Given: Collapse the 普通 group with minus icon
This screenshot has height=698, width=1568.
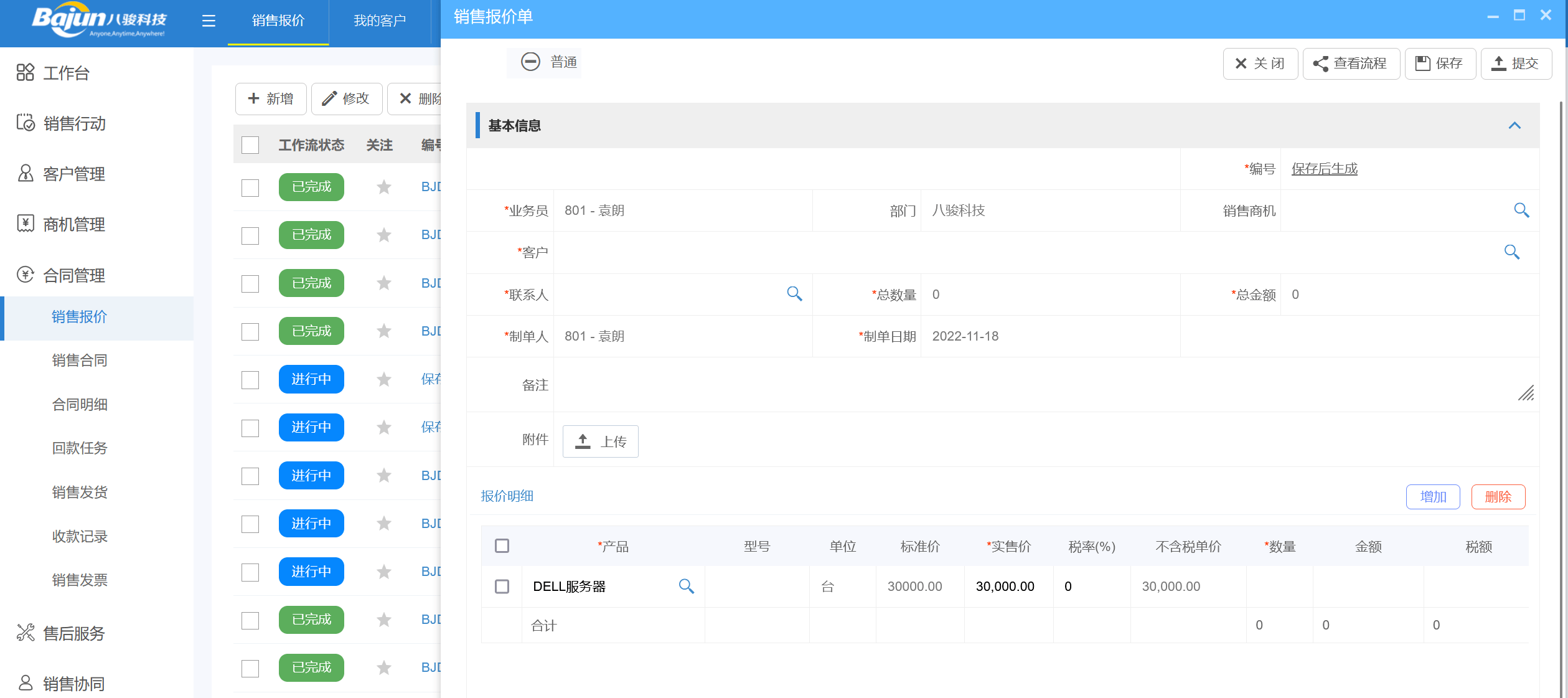Looking at the screenshot, I should pos(531,62).
